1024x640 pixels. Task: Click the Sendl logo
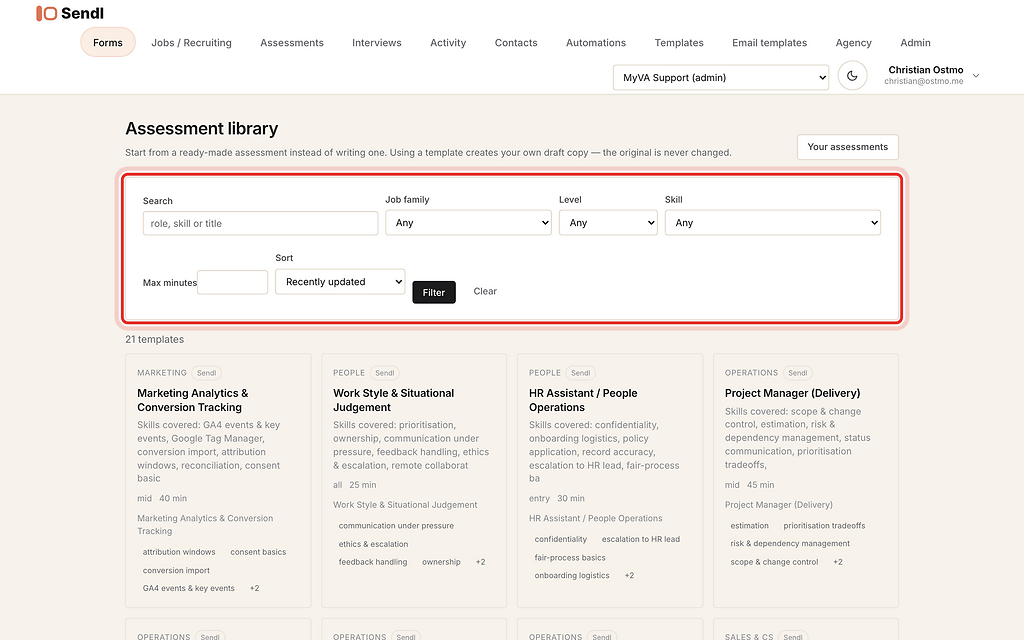tap(69, 13)
